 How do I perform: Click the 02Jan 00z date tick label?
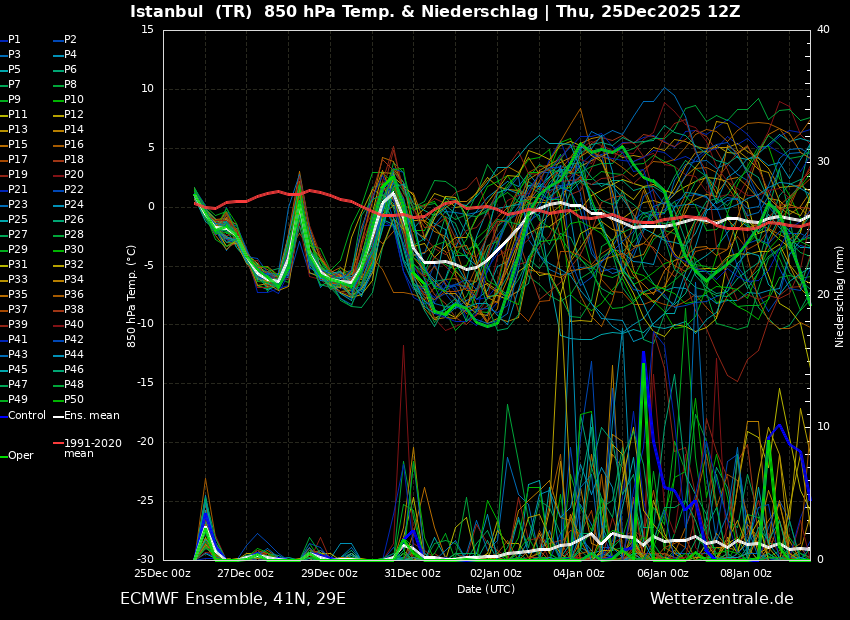click(496, 574)
